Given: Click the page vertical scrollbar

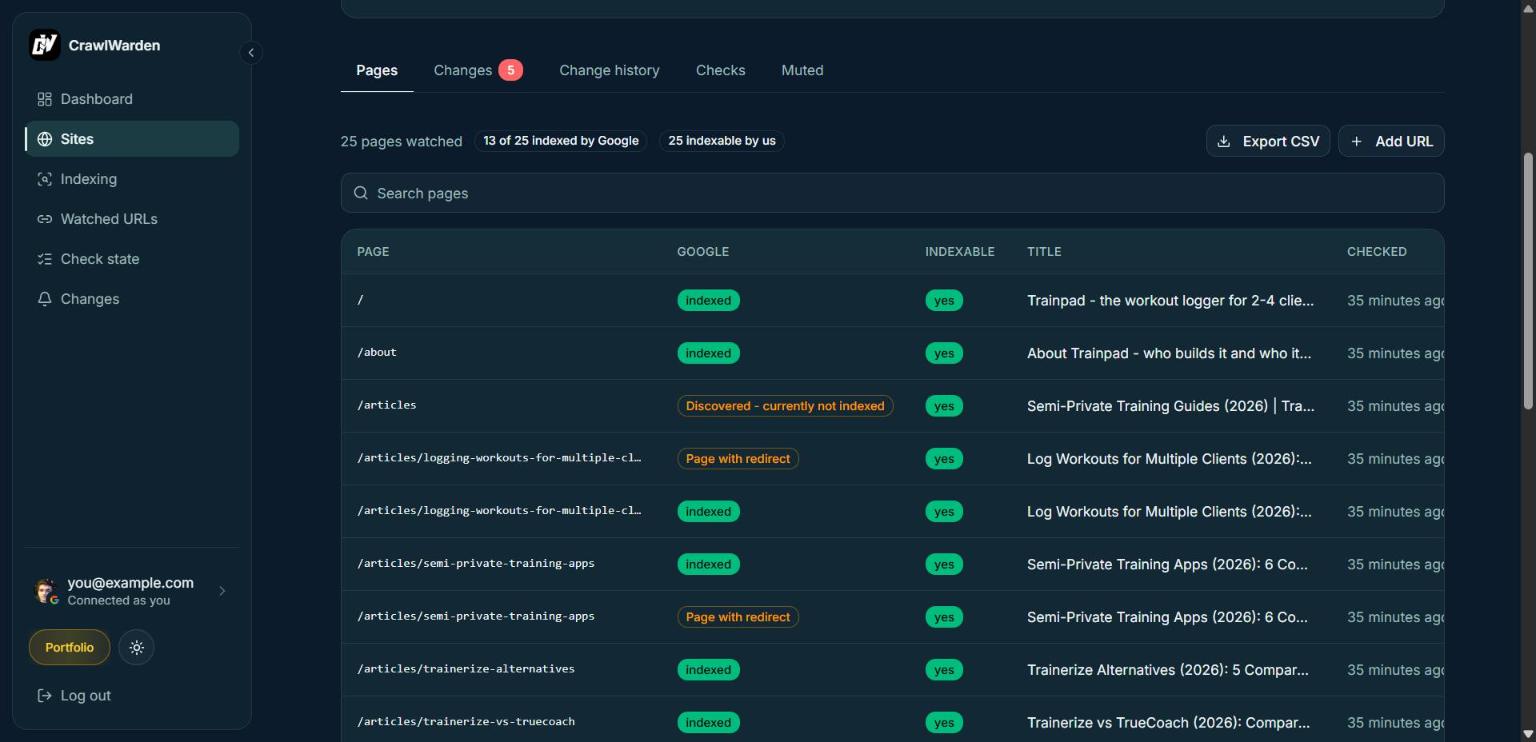Looking at the screenshot, I should 1528,280.
